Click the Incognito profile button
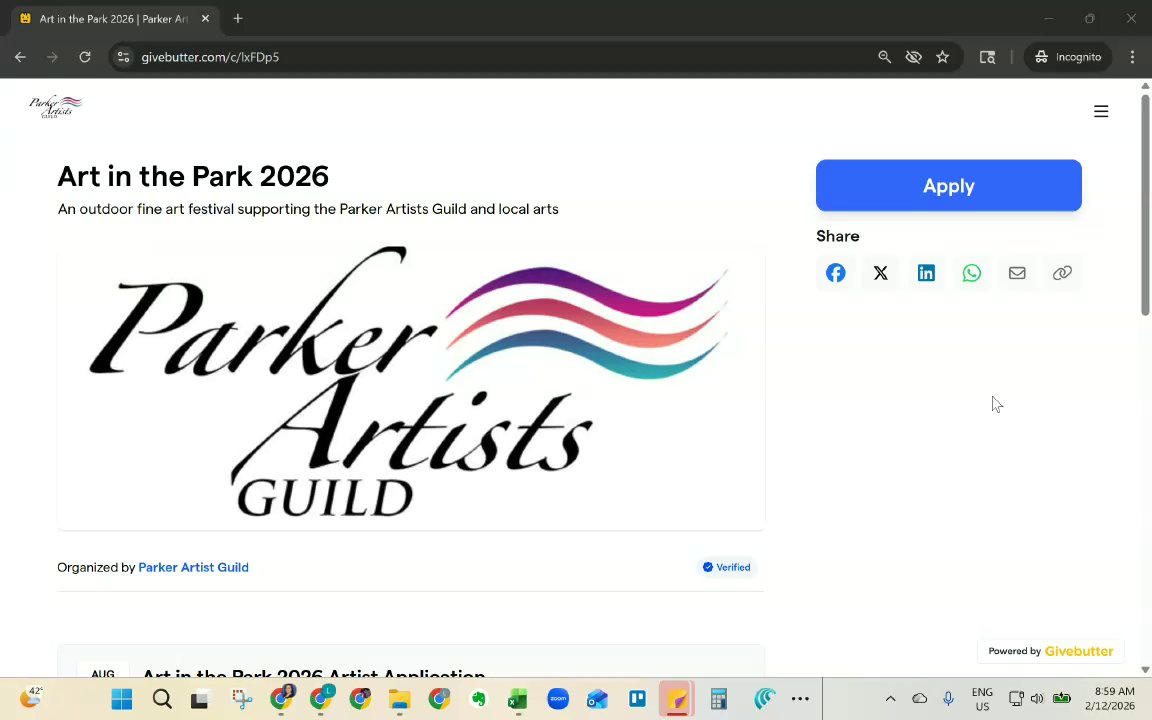Screen dimensions: 1152x720 (1068, 57)
